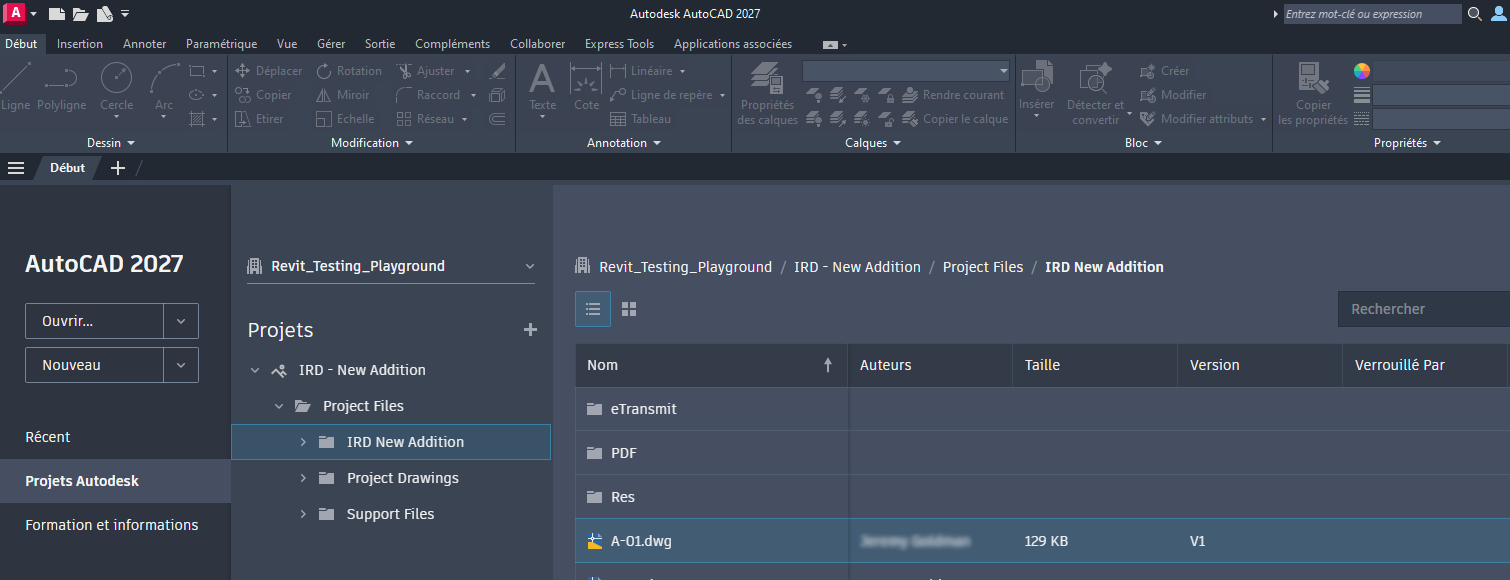
Task: Click Détecter et convertir tool
Action: pyautogui.click(x=1096, y=94)
